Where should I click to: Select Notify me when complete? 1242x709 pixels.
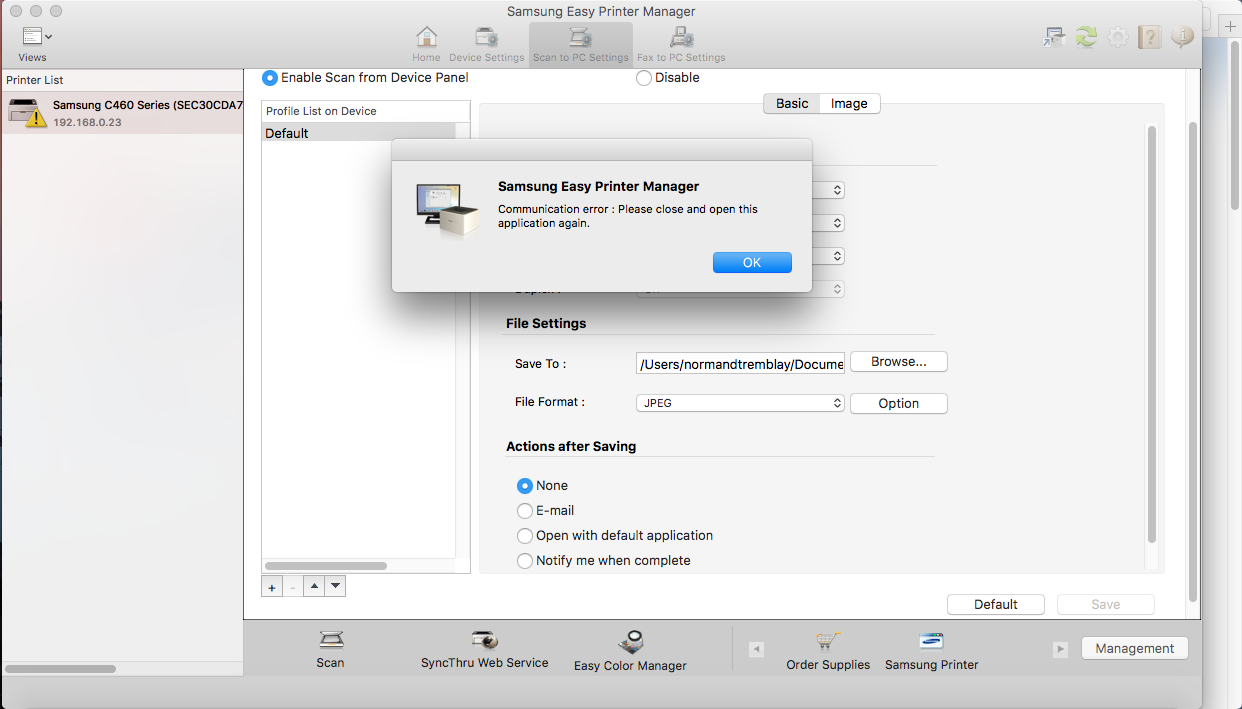coord(525,561)
